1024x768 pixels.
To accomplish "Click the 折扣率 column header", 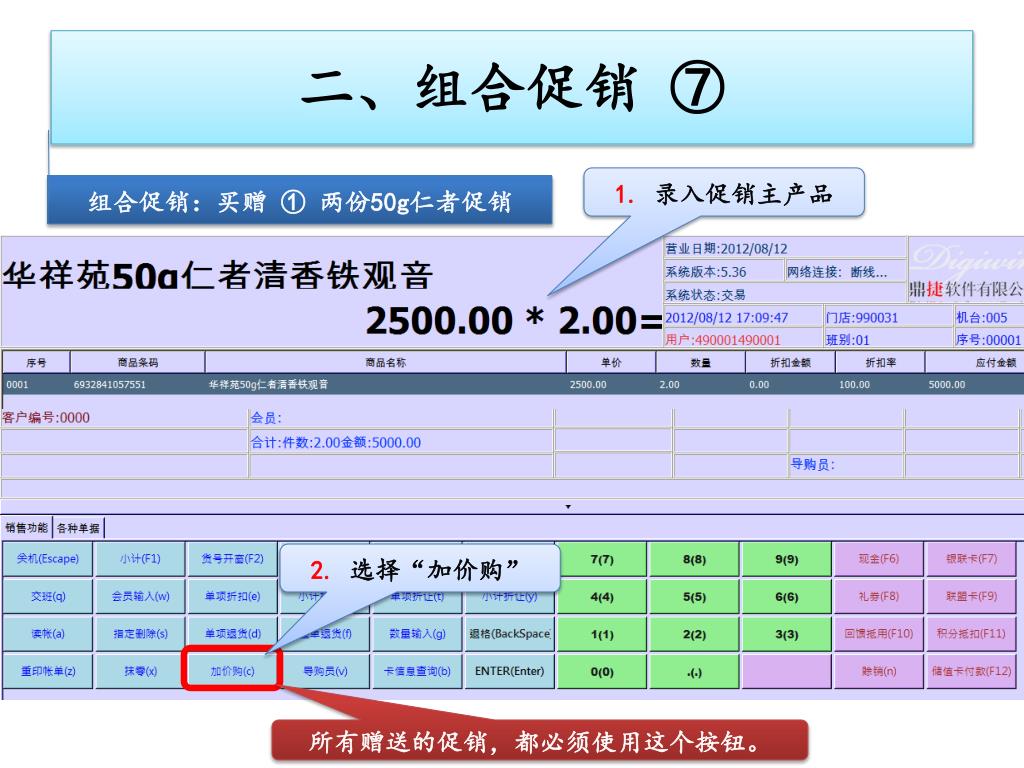I will click(880, 362).
